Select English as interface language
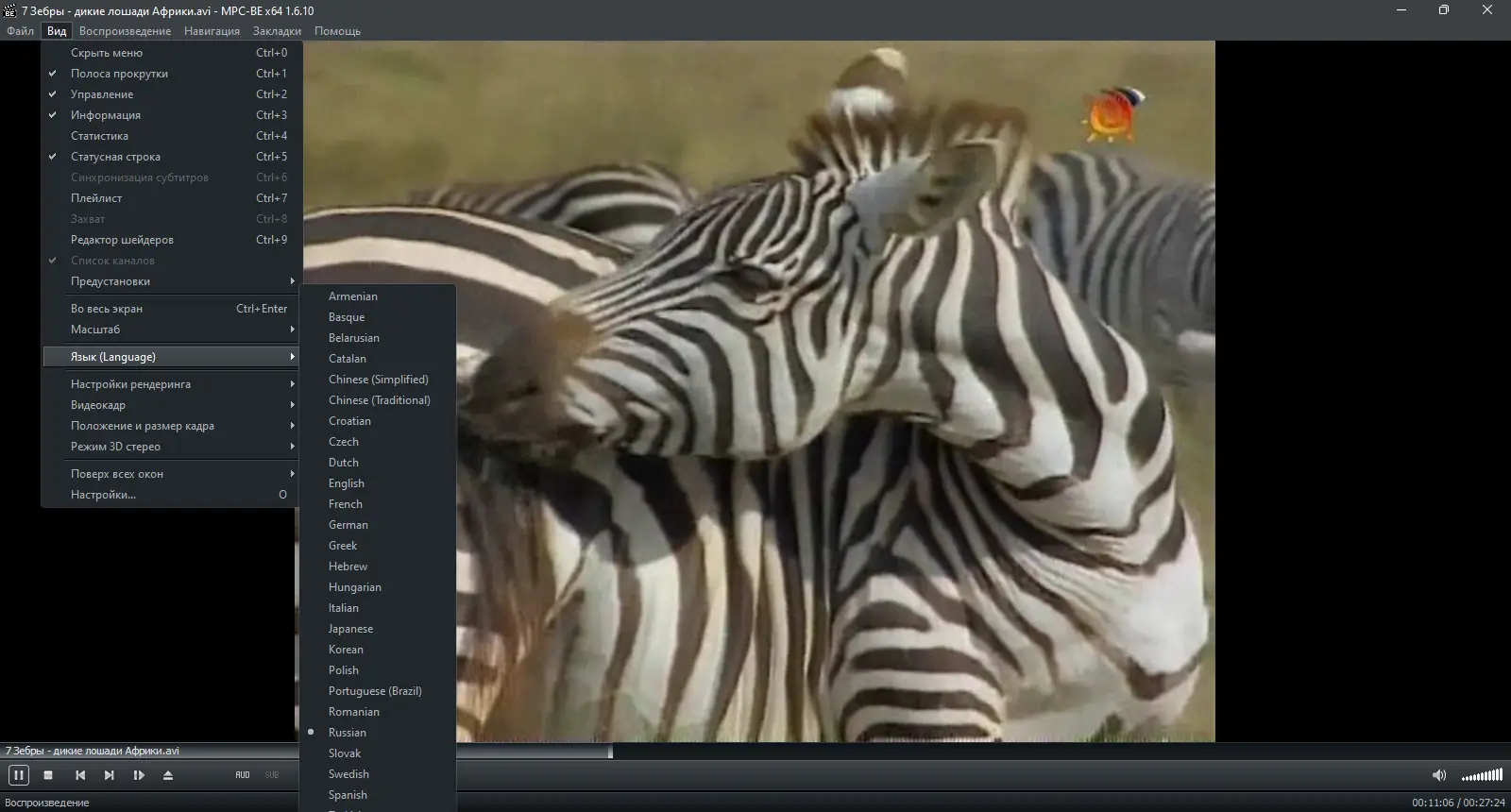The width and height of the screenshot is (1511, 812). tap(378, 483)
